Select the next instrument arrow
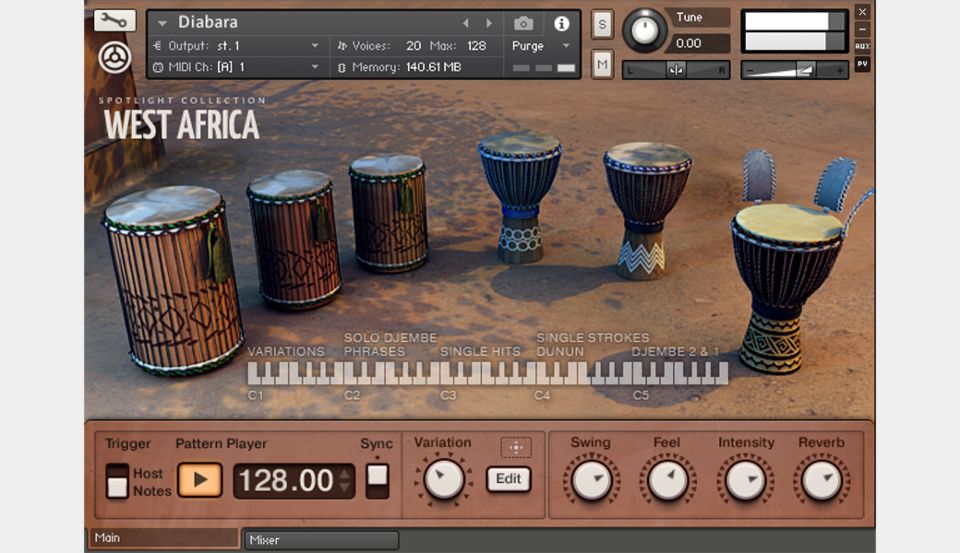Viewport: 960px width, 553px height. pos(489,23)
